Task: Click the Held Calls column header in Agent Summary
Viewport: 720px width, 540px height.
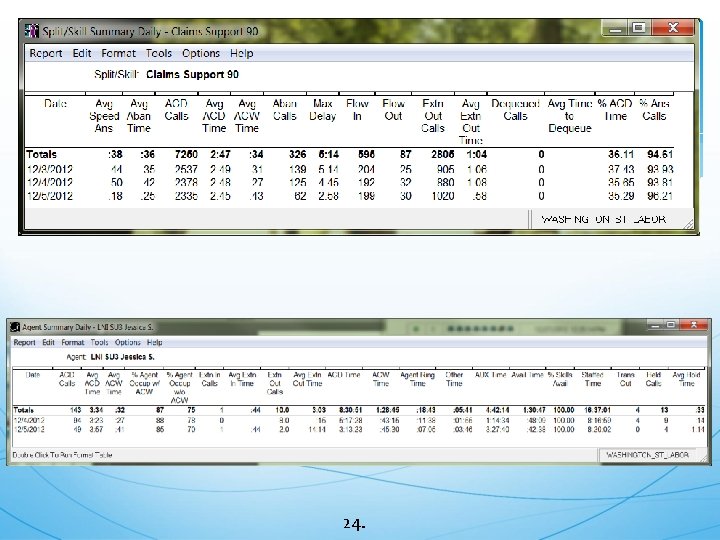Action: (x=653, y=379)
